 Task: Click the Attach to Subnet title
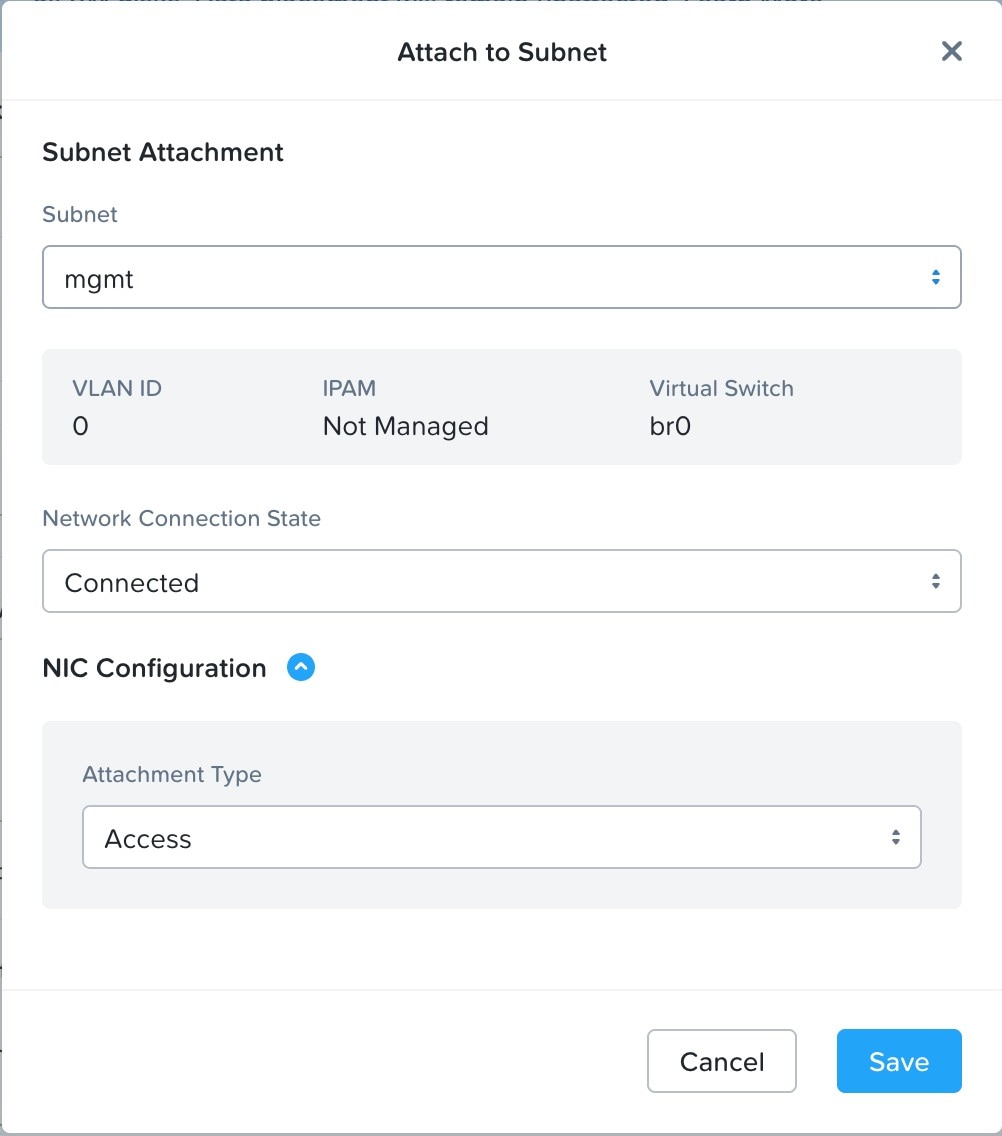pos(502,52)
